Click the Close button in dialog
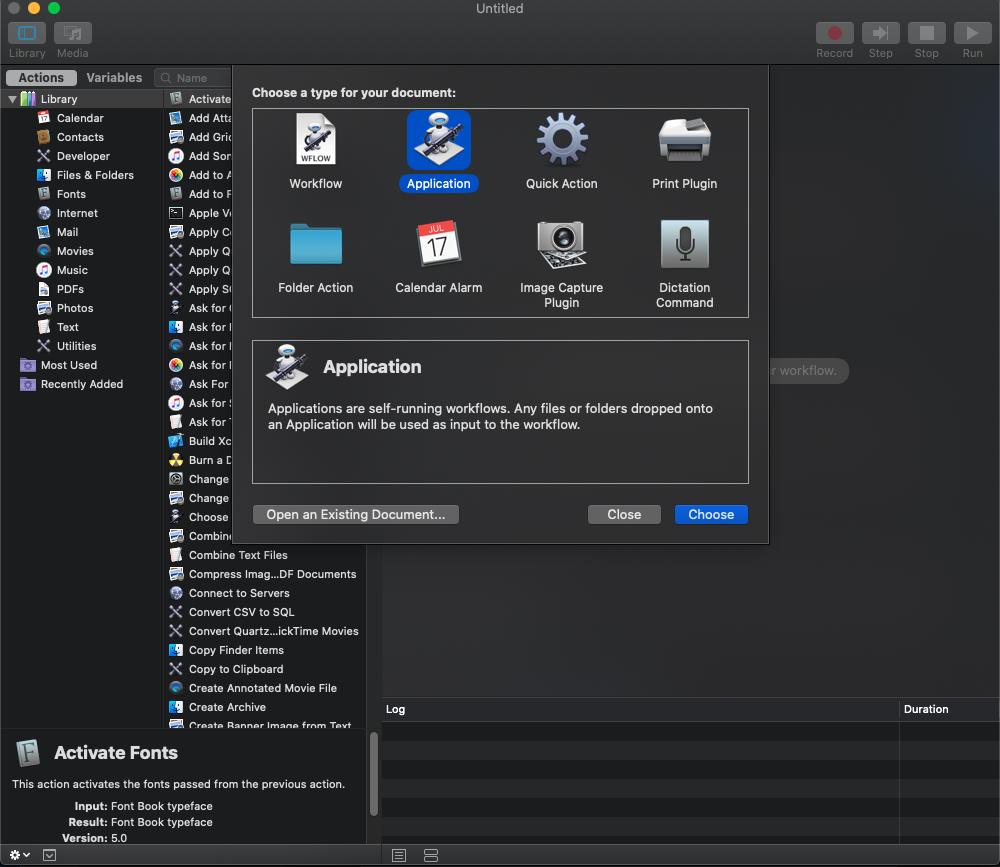 pos(624,515)
